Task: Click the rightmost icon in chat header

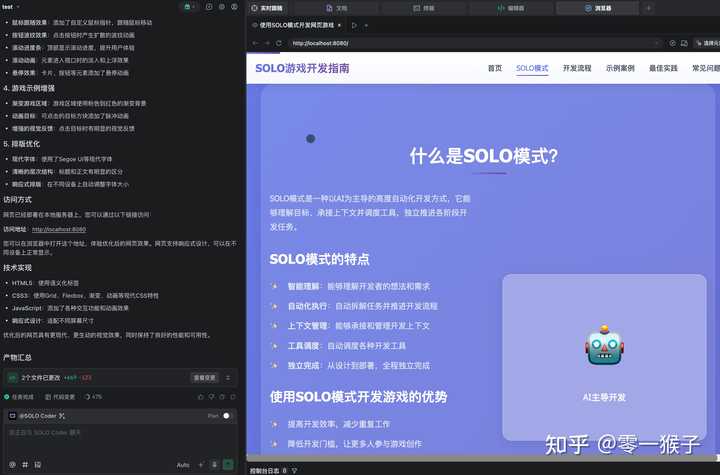Action: tap(234, 7)
